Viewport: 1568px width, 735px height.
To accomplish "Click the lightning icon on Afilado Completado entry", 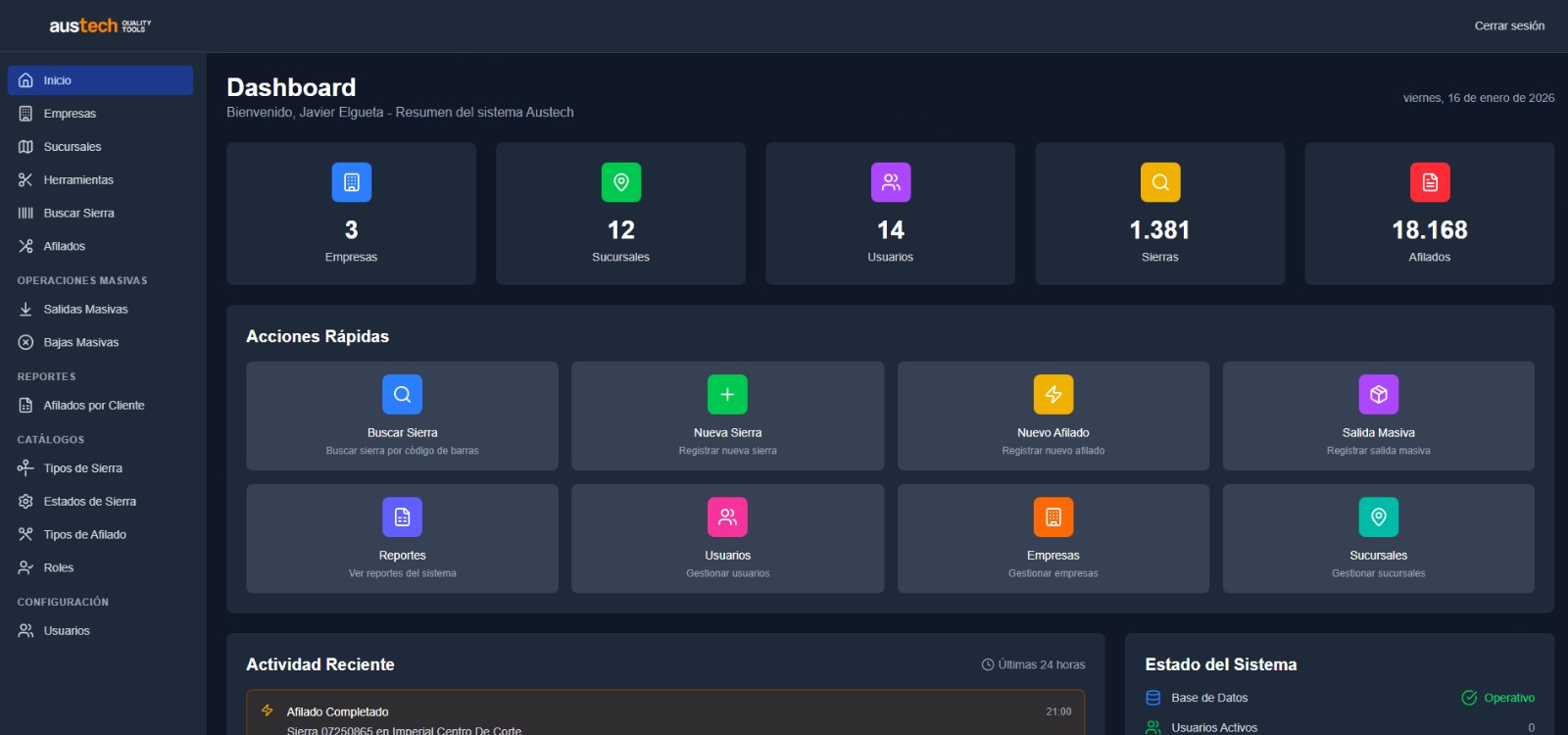I will pos(267,710).
